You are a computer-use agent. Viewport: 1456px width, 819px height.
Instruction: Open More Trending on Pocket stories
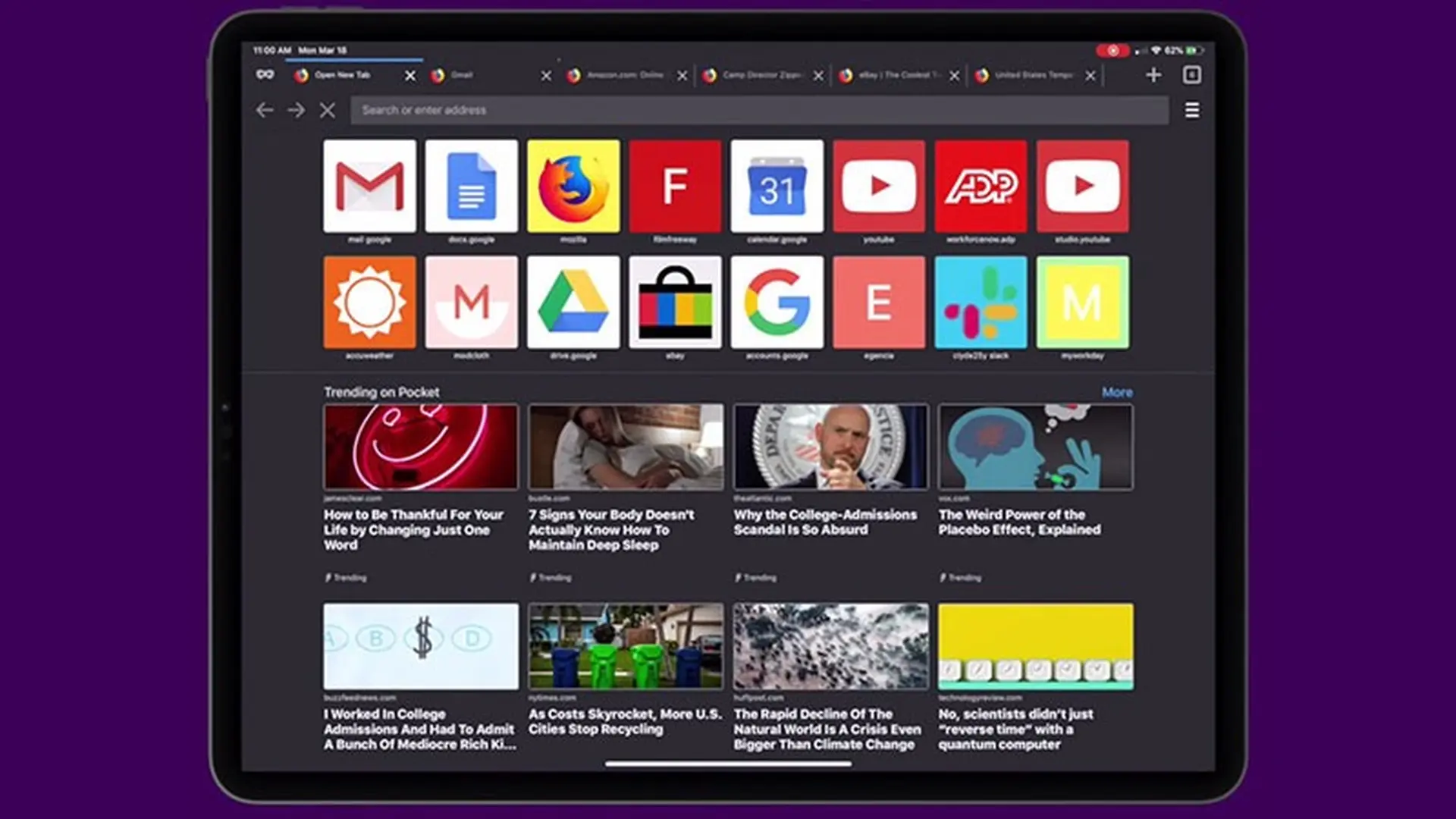point(1117,392)
